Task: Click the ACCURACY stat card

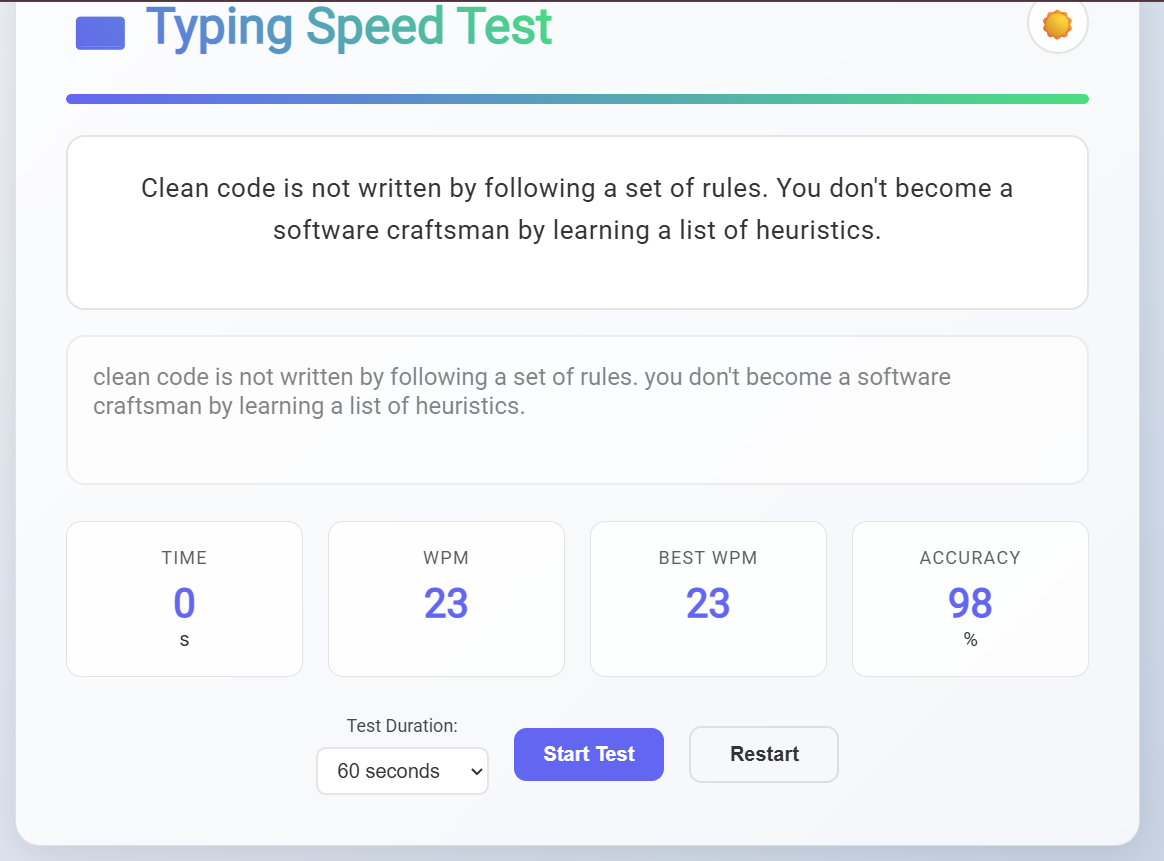Action: (970, 599)
